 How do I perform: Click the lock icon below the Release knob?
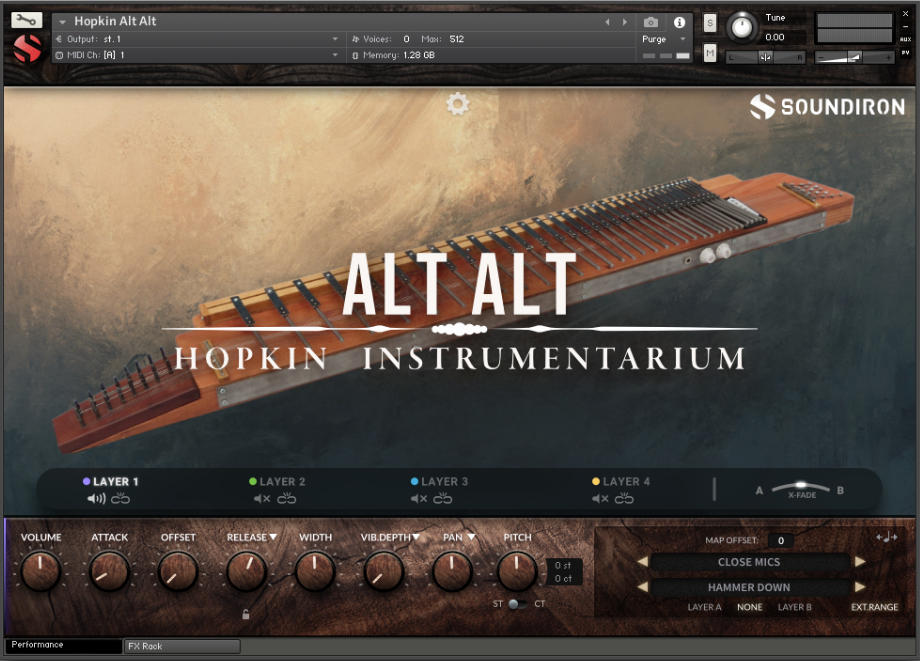[246, 615]
